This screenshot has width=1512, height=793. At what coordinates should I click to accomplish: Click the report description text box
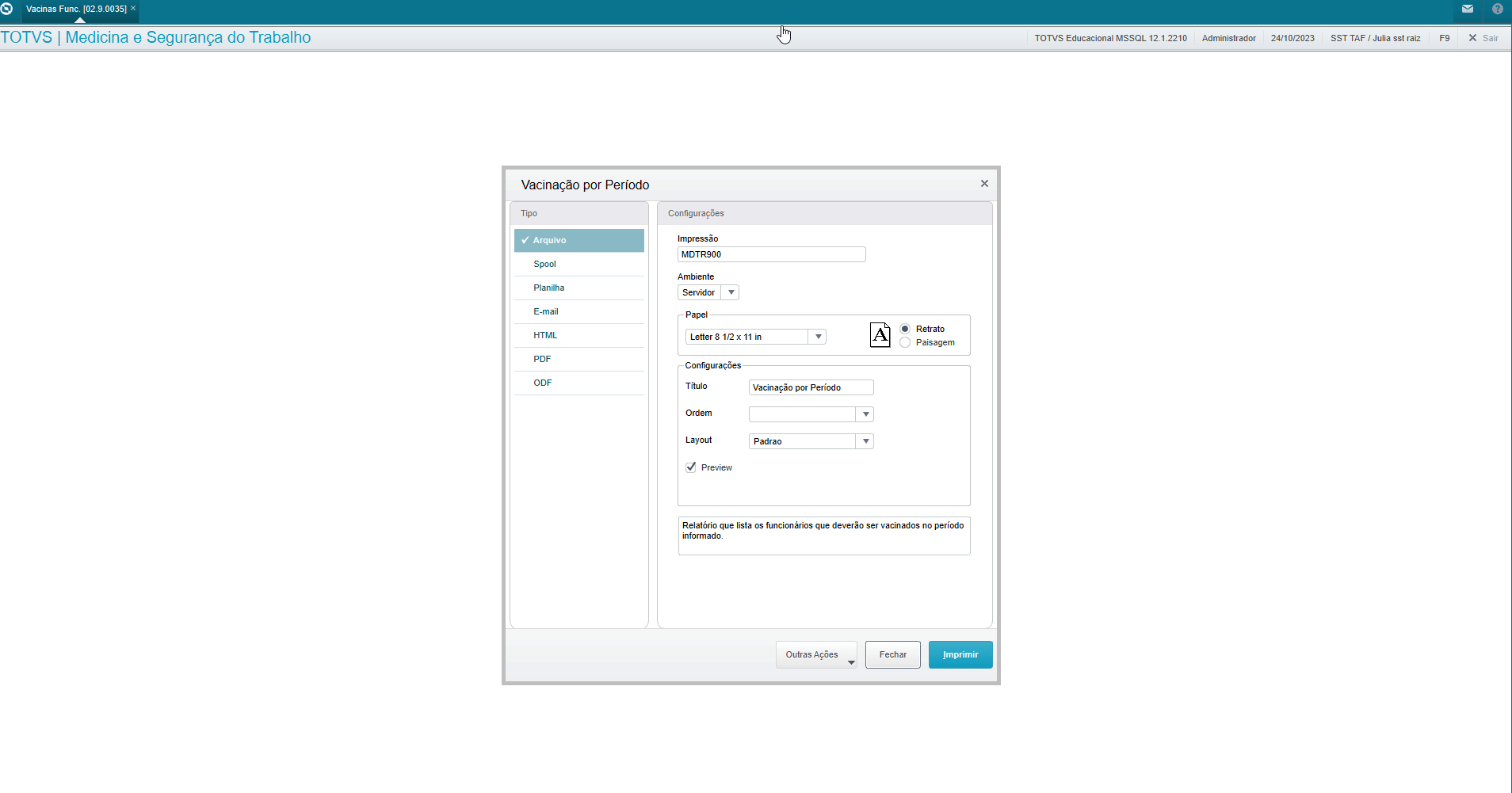pos(824,536)
